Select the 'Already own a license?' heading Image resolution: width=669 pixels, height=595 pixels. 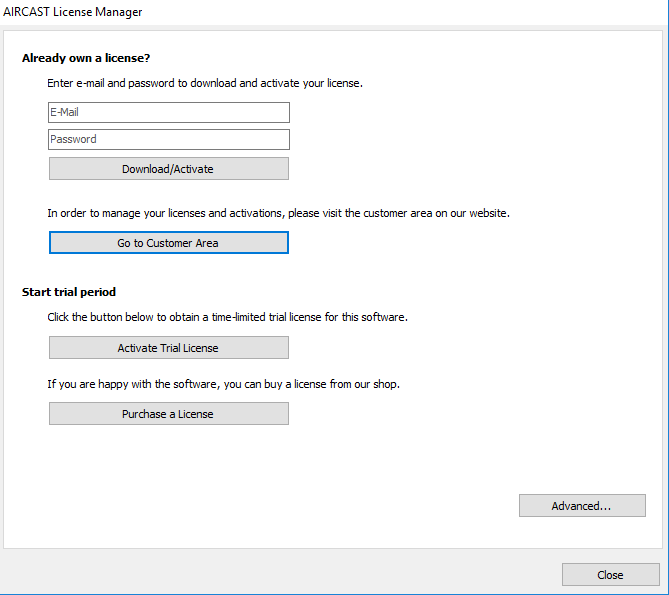86,58
